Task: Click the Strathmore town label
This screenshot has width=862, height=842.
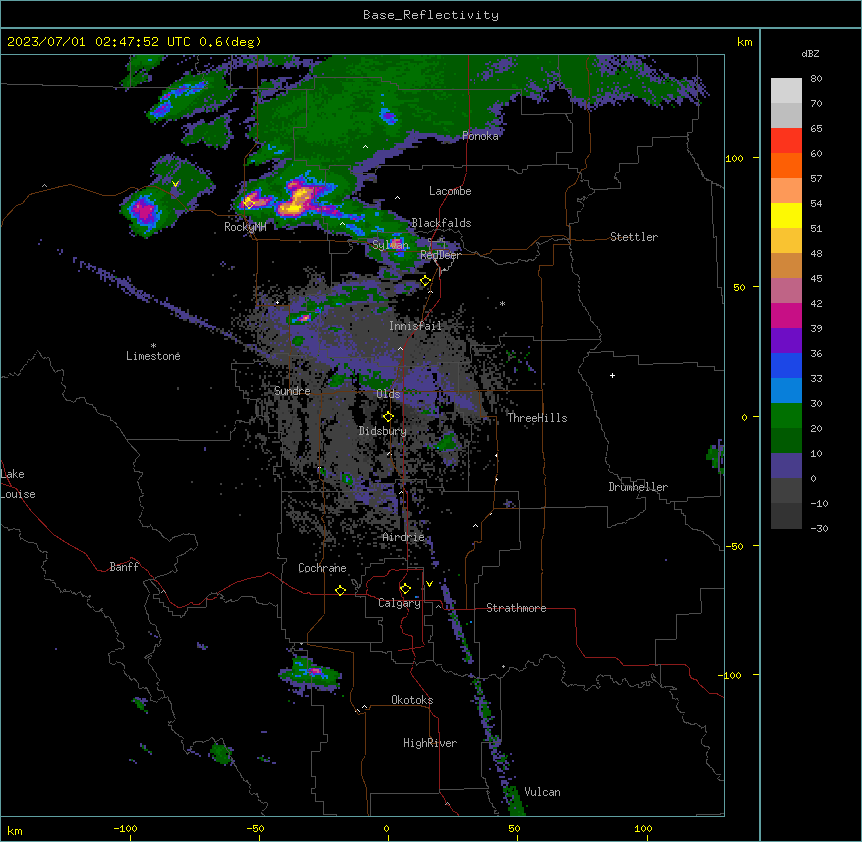Action: (516, 608)
